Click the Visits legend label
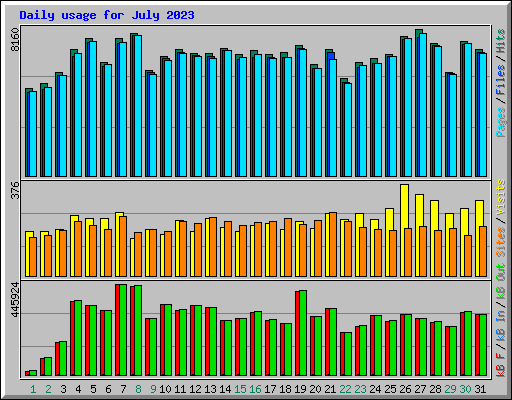Image resolution: width=512 pixels, height=400 pixels. [501, 197]
